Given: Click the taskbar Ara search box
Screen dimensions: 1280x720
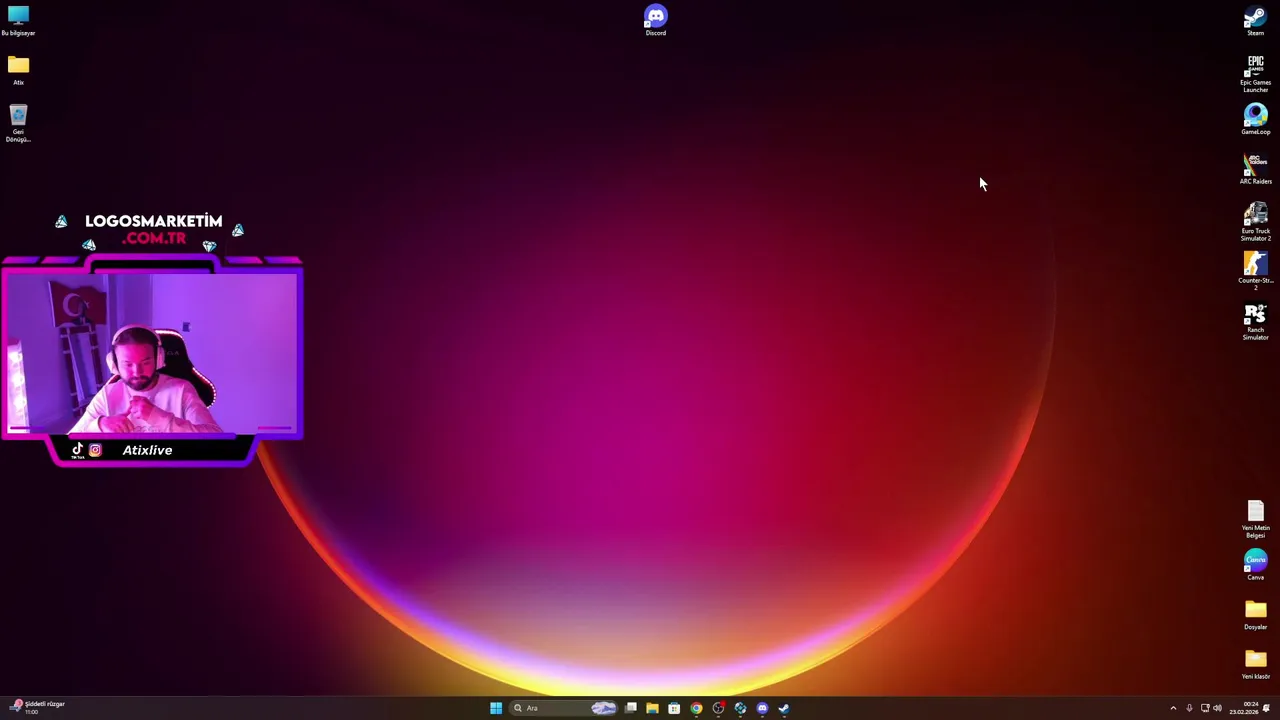Looking at the screenshot, I should [565, 708].
